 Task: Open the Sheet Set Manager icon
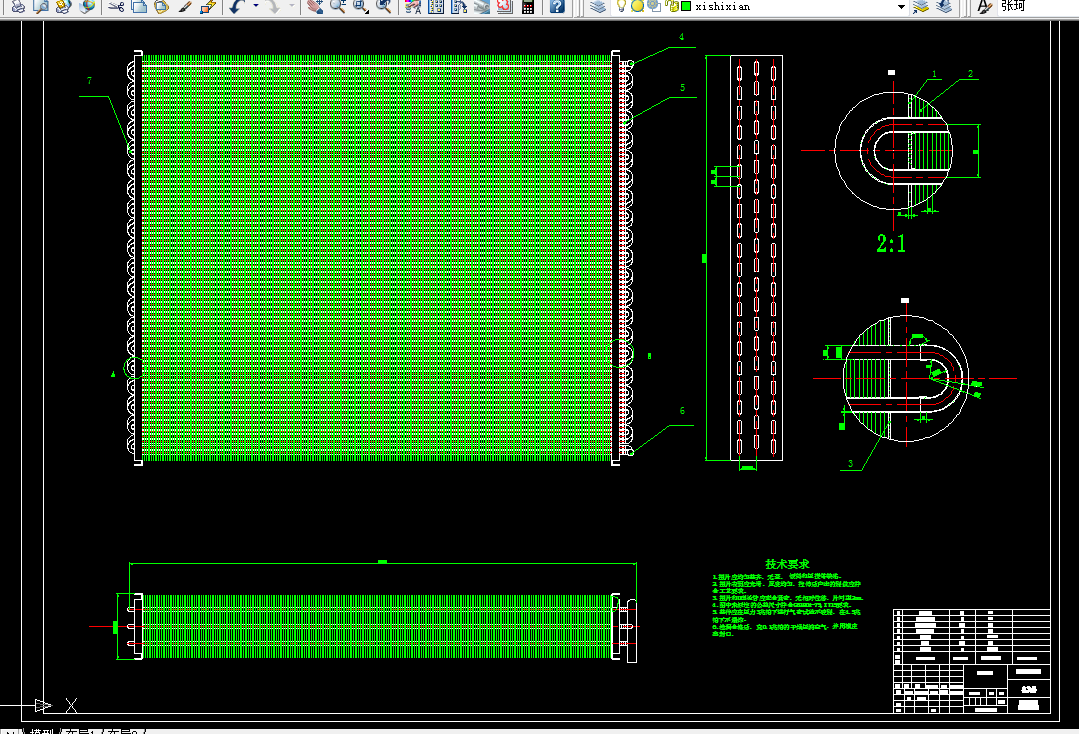482,6
